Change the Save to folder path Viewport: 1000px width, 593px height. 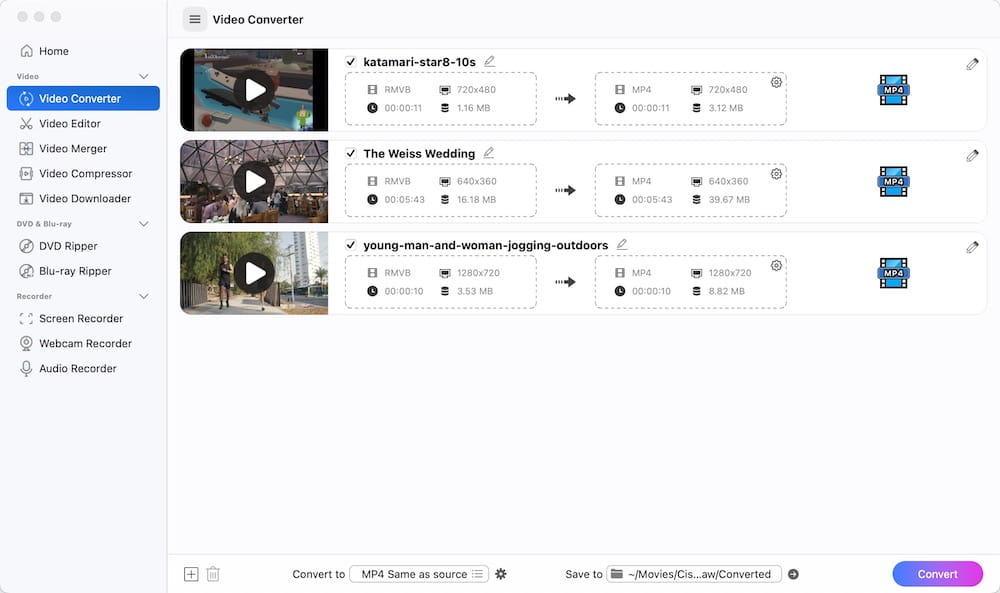(x=694, y=574)
